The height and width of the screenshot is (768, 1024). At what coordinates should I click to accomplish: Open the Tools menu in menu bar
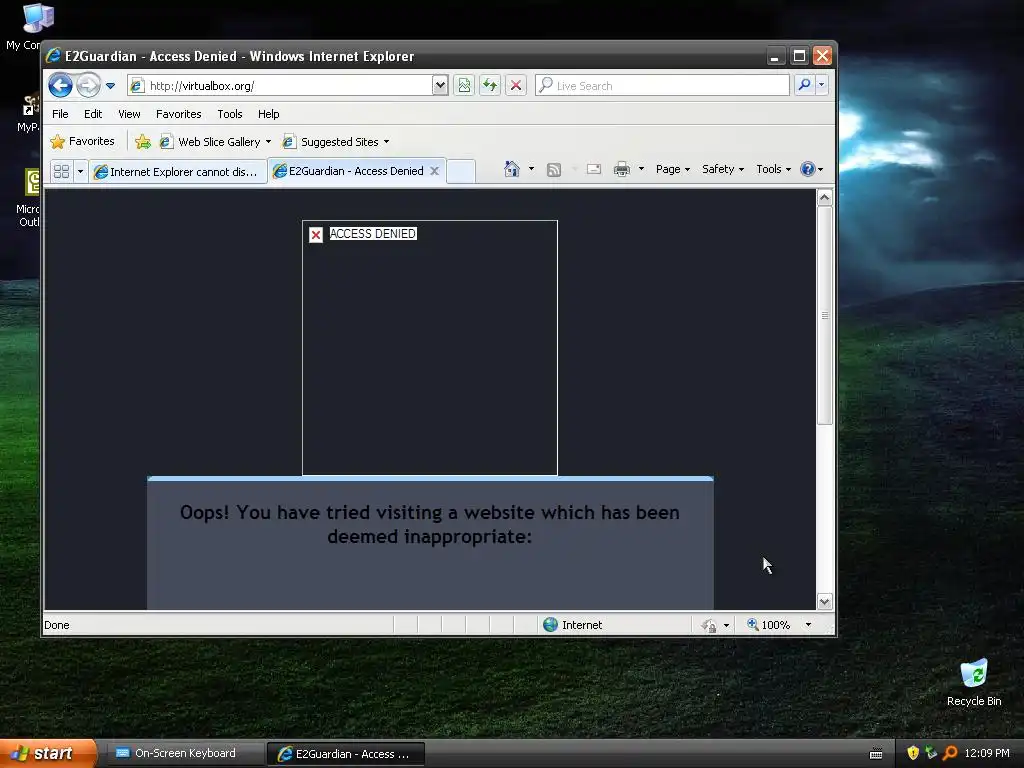point(230,114)
